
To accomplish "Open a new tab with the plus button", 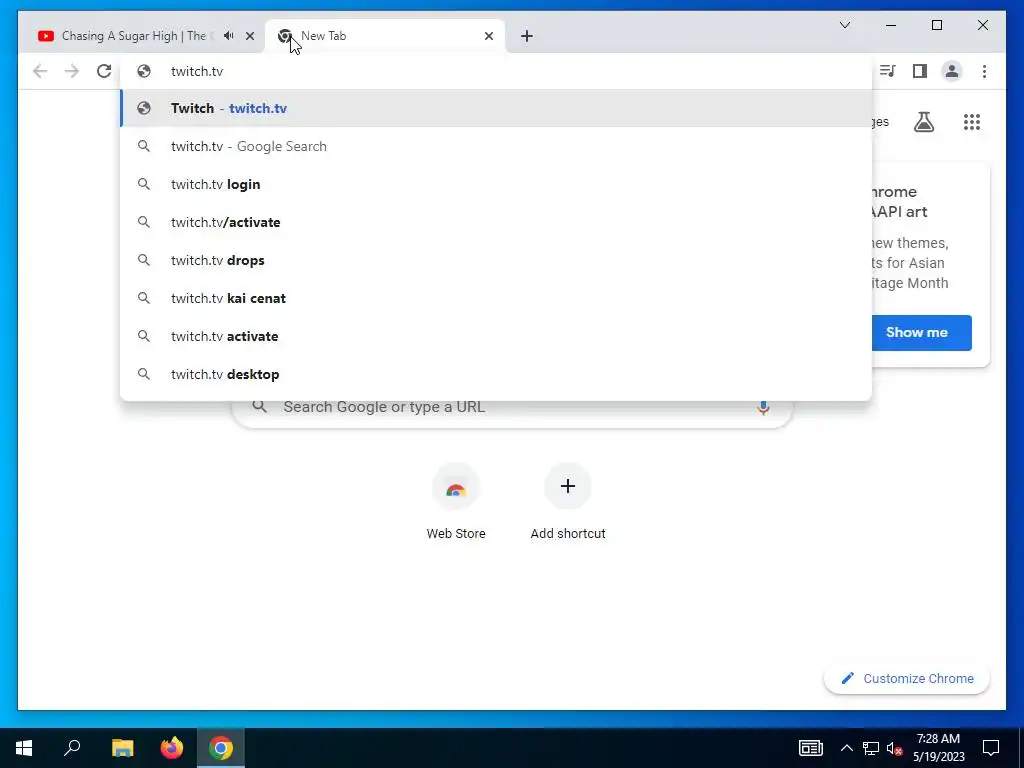I will coord(527,36).
